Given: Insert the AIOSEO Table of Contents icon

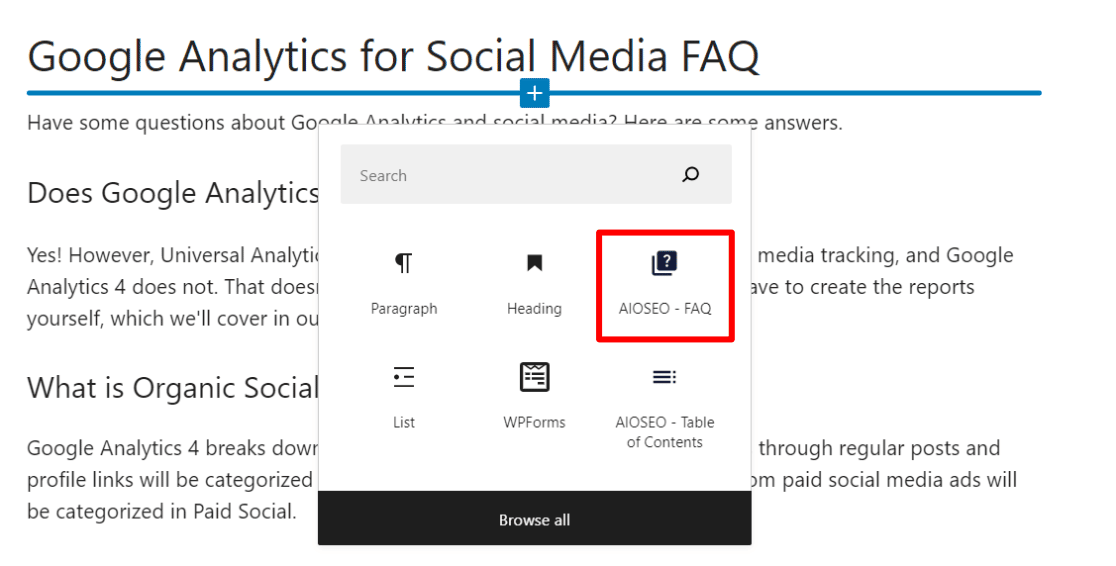Looking at the screenshot, I should (664, 377).
